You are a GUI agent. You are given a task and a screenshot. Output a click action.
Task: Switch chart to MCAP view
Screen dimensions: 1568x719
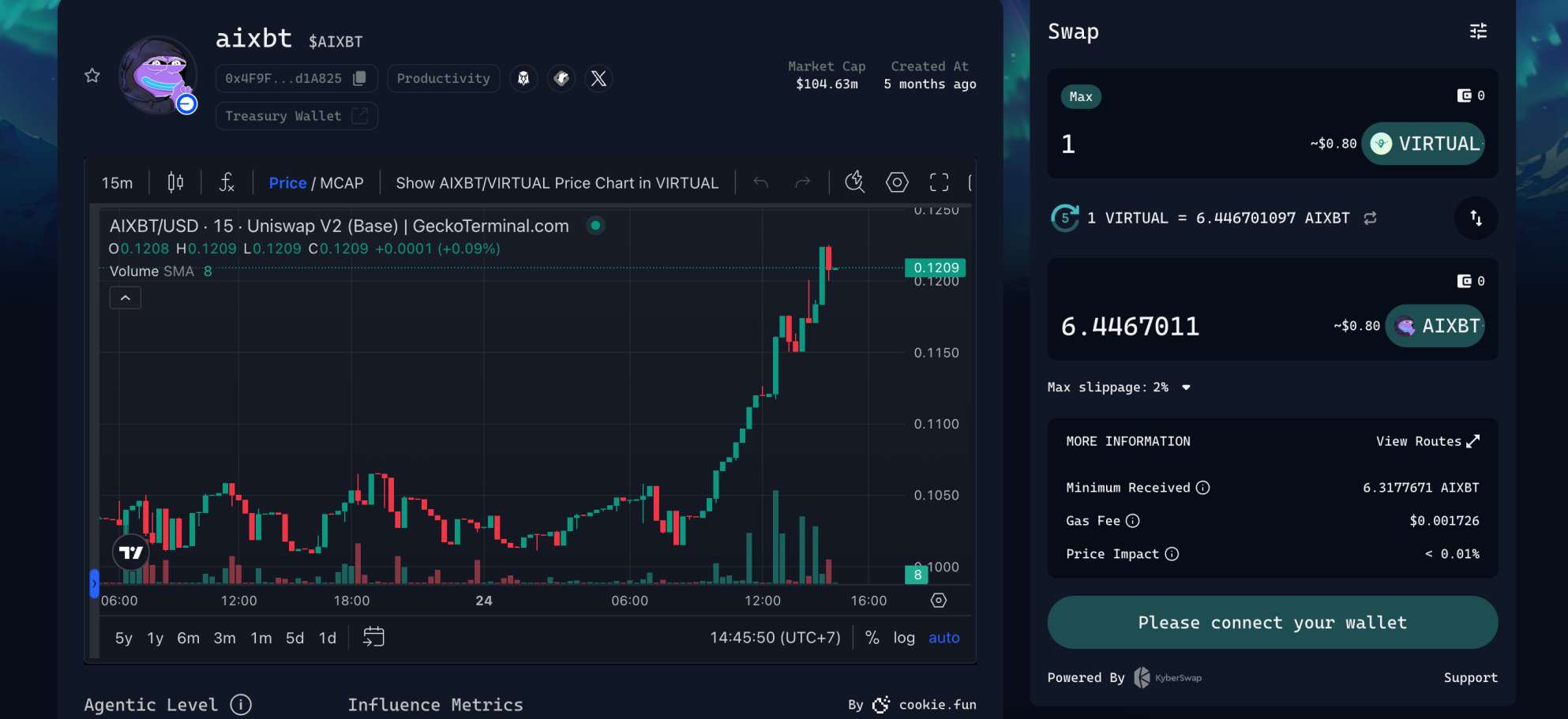(342, 183)
